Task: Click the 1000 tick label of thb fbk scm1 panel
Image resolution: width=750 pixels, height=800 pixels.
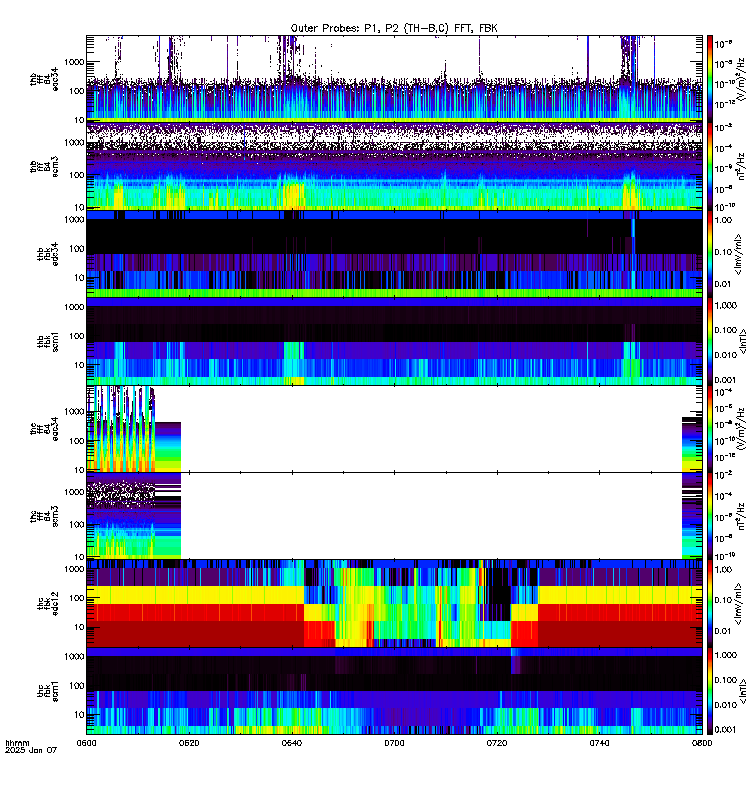Action: (x=74, y=307)
